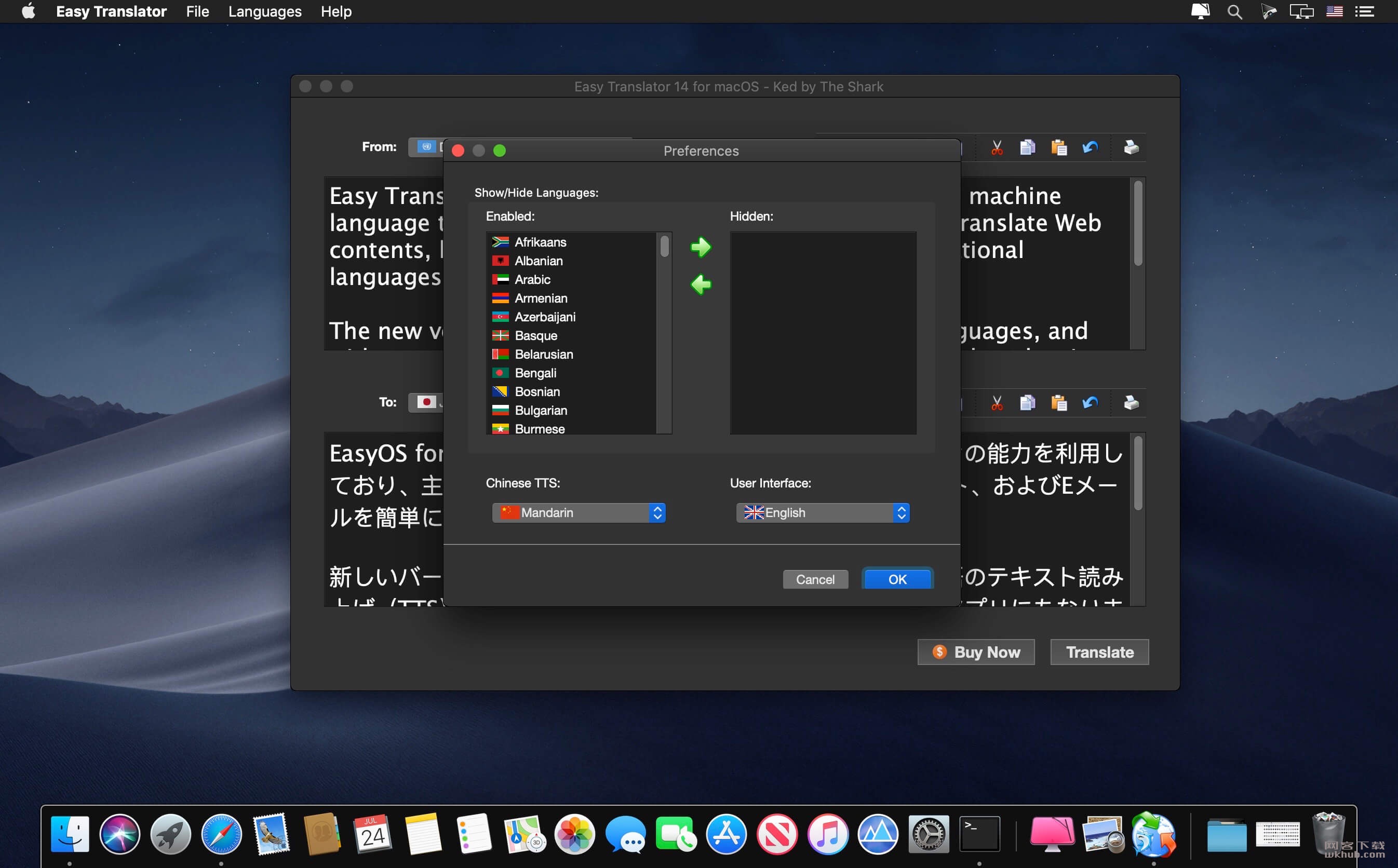The width and height of the screenshot is (1398, 868).
Task: Click the green left arrow to enable language
Action: [x=701, y=284]
